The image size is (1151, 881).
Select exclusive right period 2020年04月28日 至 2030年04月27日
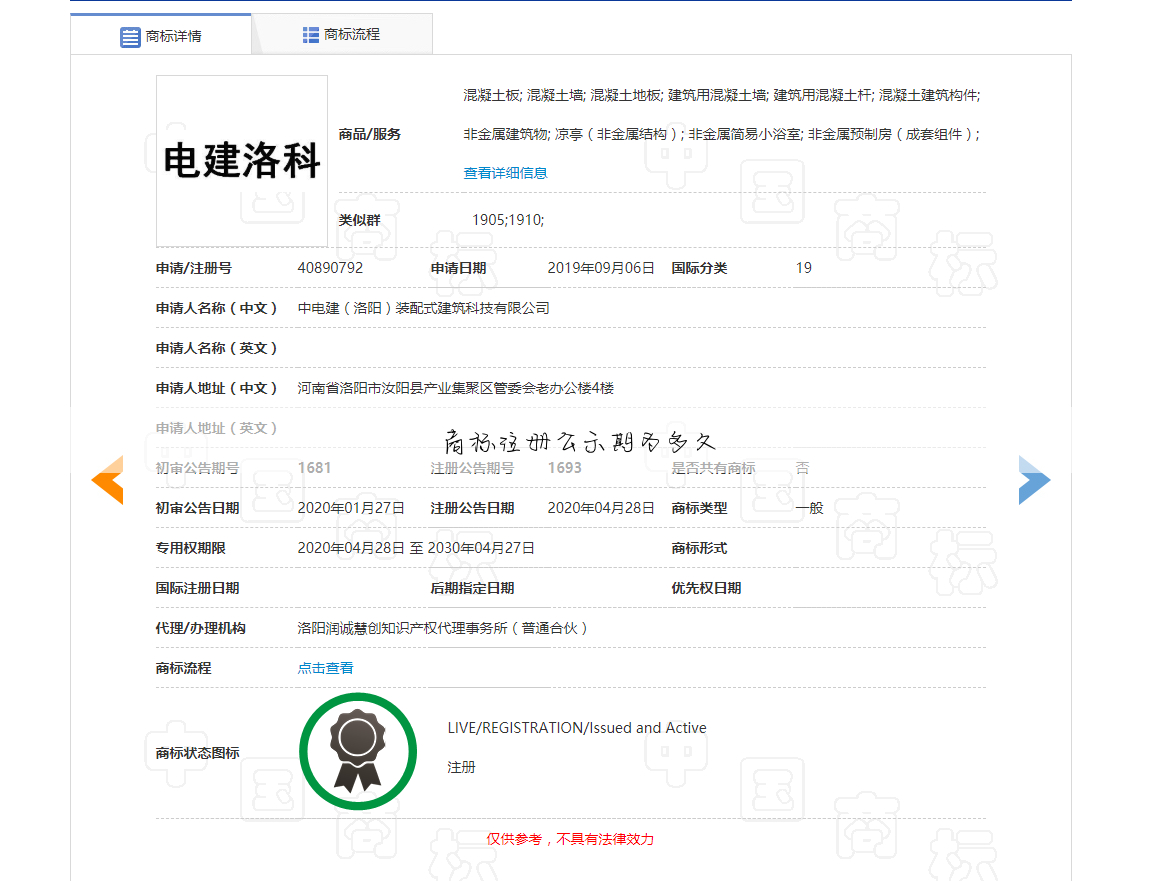(x=415, y=548)
